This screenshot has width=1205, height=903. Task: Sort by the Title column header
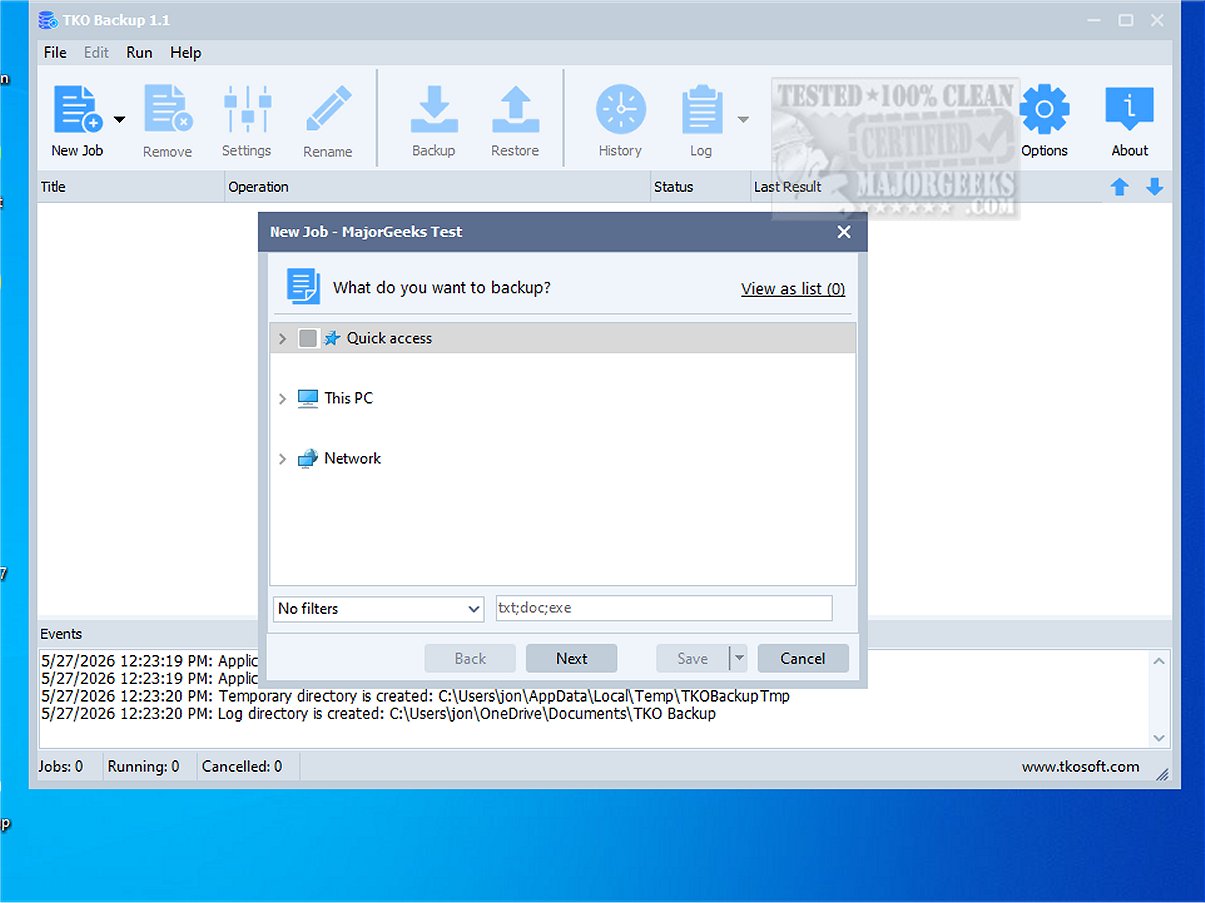coord(131,187)
